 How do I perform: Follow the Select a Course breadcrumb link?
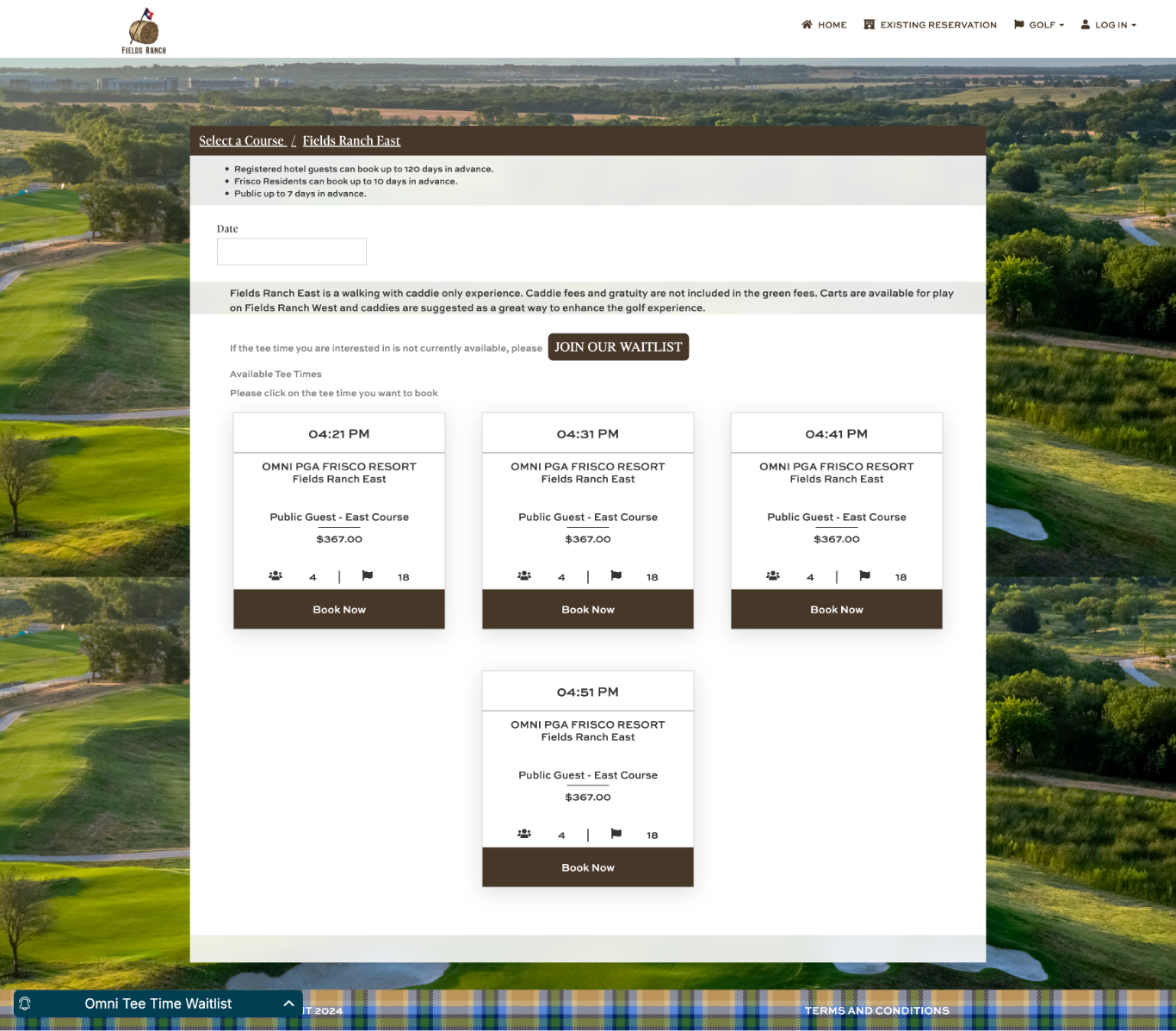(x=241, y=141)
